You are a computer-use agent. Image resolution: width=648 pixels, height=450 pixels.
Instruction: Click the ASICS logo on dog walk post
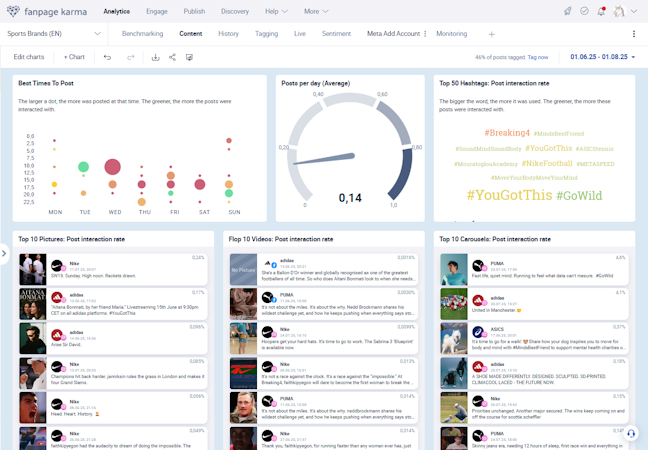tap(479, 332)
